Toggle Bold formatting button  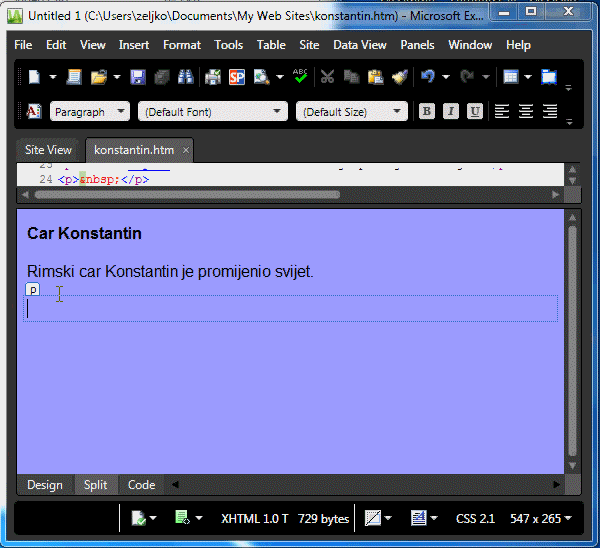[x=427, y=111]
